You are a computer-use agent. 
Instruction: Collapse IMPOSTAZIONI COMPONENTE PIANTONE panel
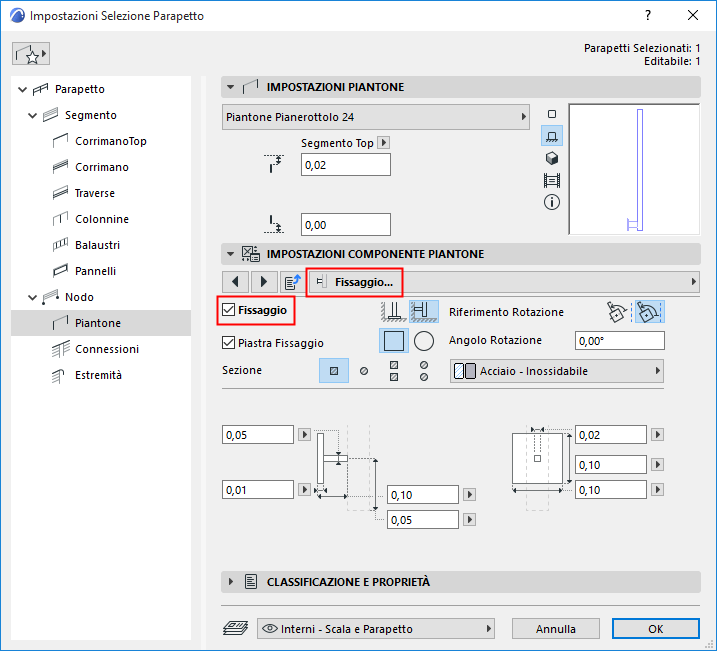[230, 254]
